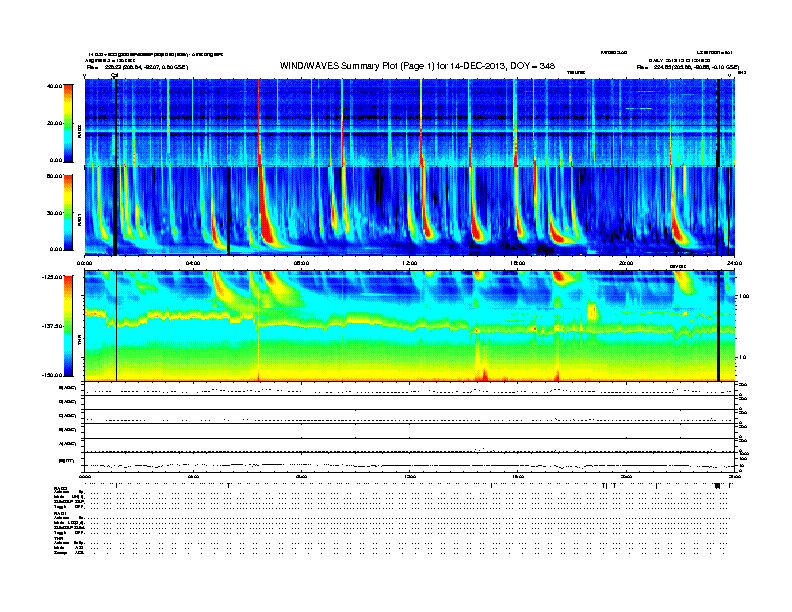Click the -125.00 label on THR color scale
The image size is (792, 612).
pos(52,277)
